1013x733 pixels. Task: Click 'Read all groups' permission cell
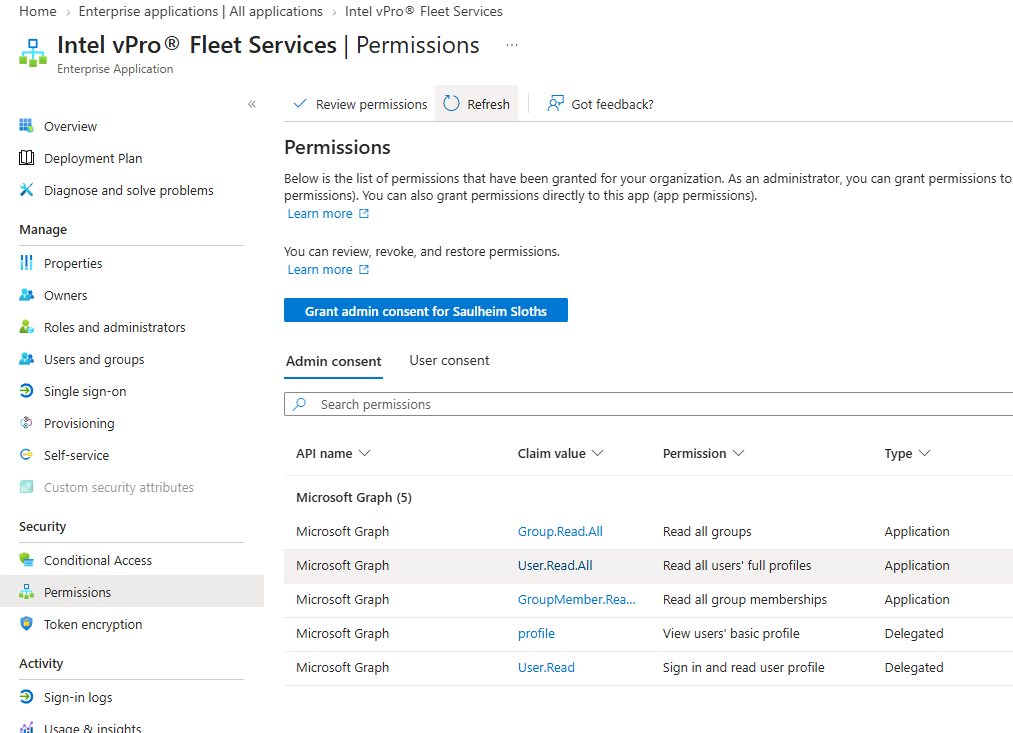(707, 532)
